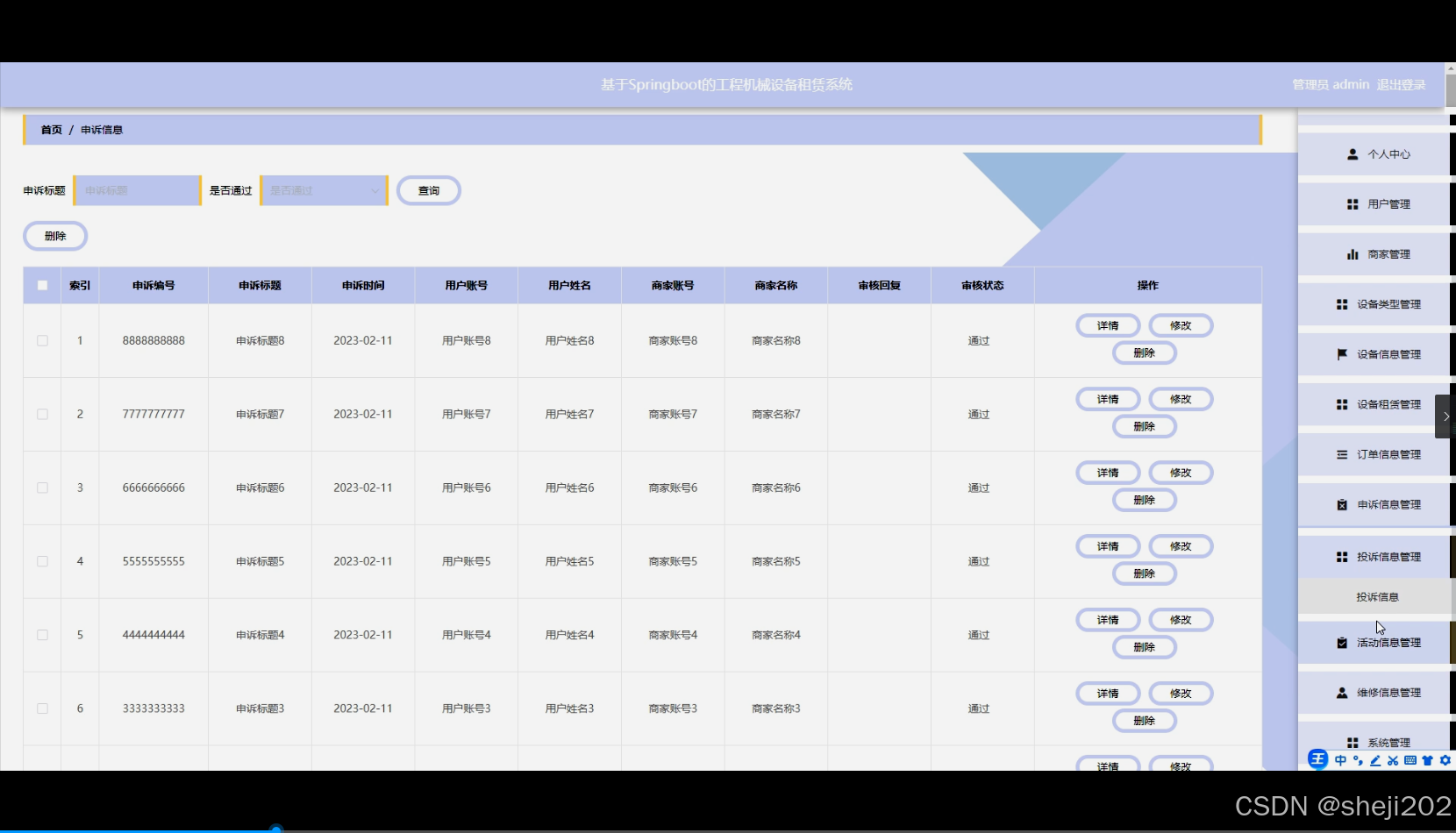Screen dimensions: 1456x833
Task: Click the 用户管理 grid icon
Action: 1353,204
